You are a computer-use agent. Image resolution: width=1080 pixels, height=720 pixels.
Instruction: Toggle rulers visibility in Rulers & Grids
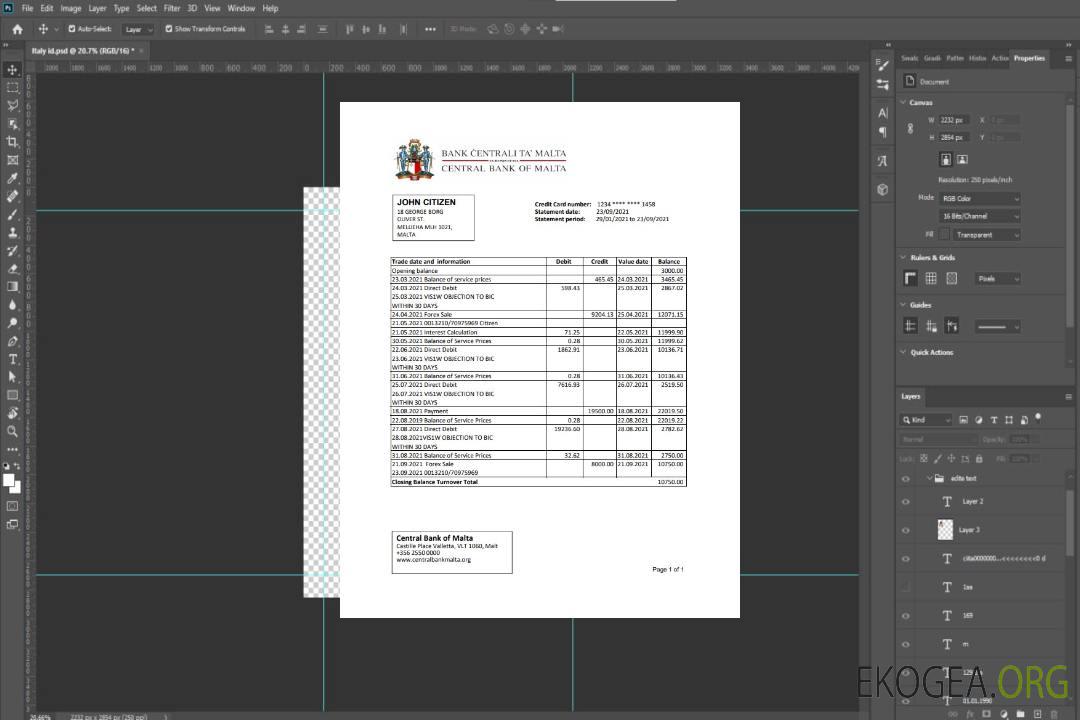pyautogui.click(x=911, y=278)
